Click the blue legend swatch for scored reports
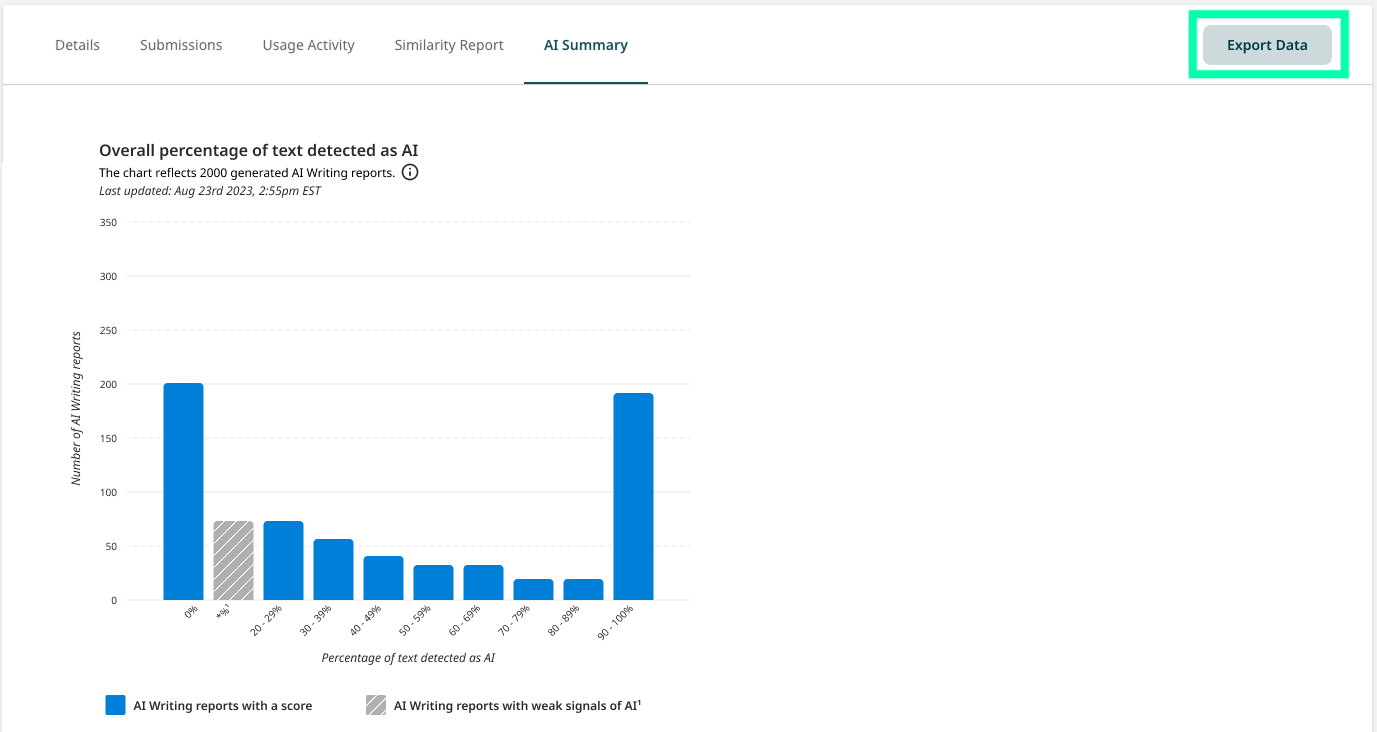This screenshot has width=1377, height=732. (x=115, y=705)
